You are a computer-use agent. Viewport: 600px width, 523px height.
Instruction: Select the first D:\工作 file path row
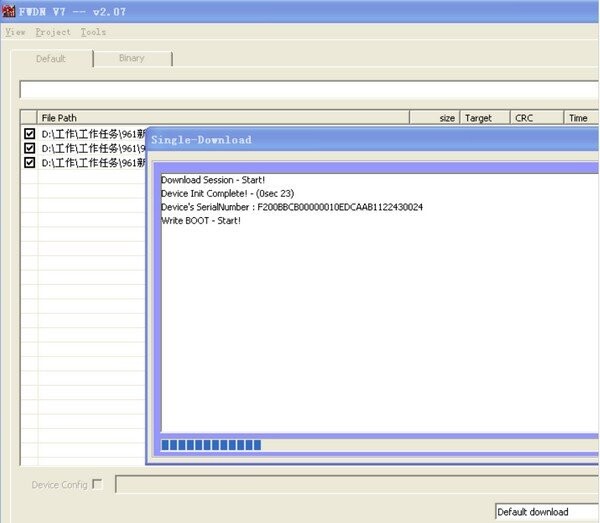[93, 134]
